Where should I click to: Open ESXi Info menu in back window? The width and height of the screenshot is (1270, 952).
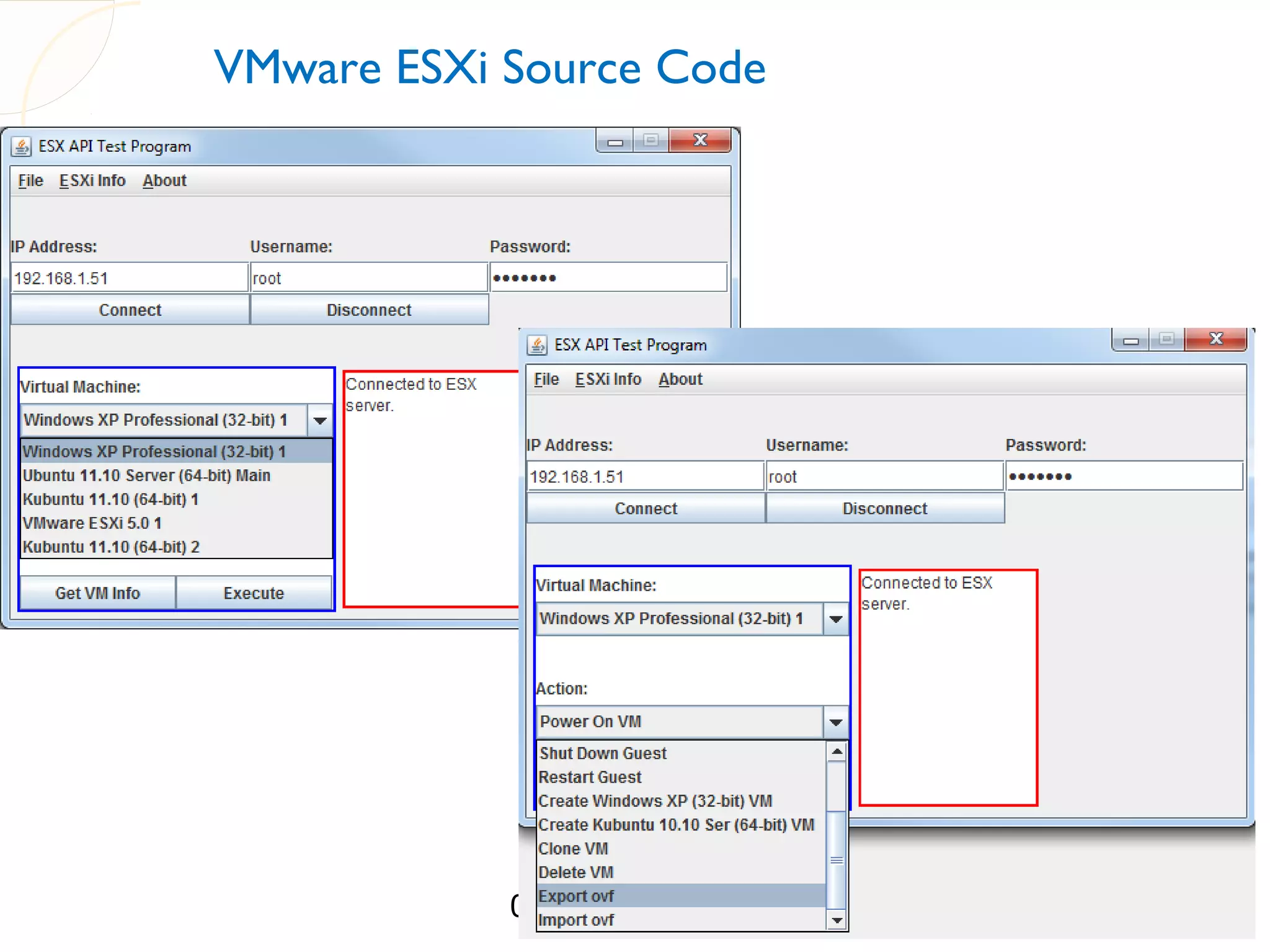[92, 180]
